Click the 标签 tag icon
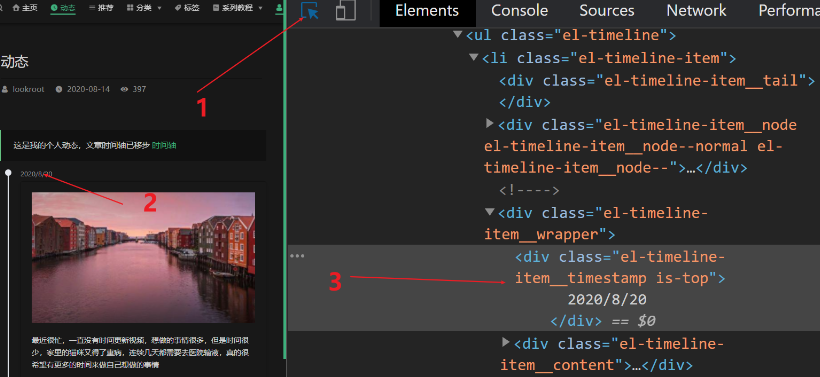 tap(178, 8)
